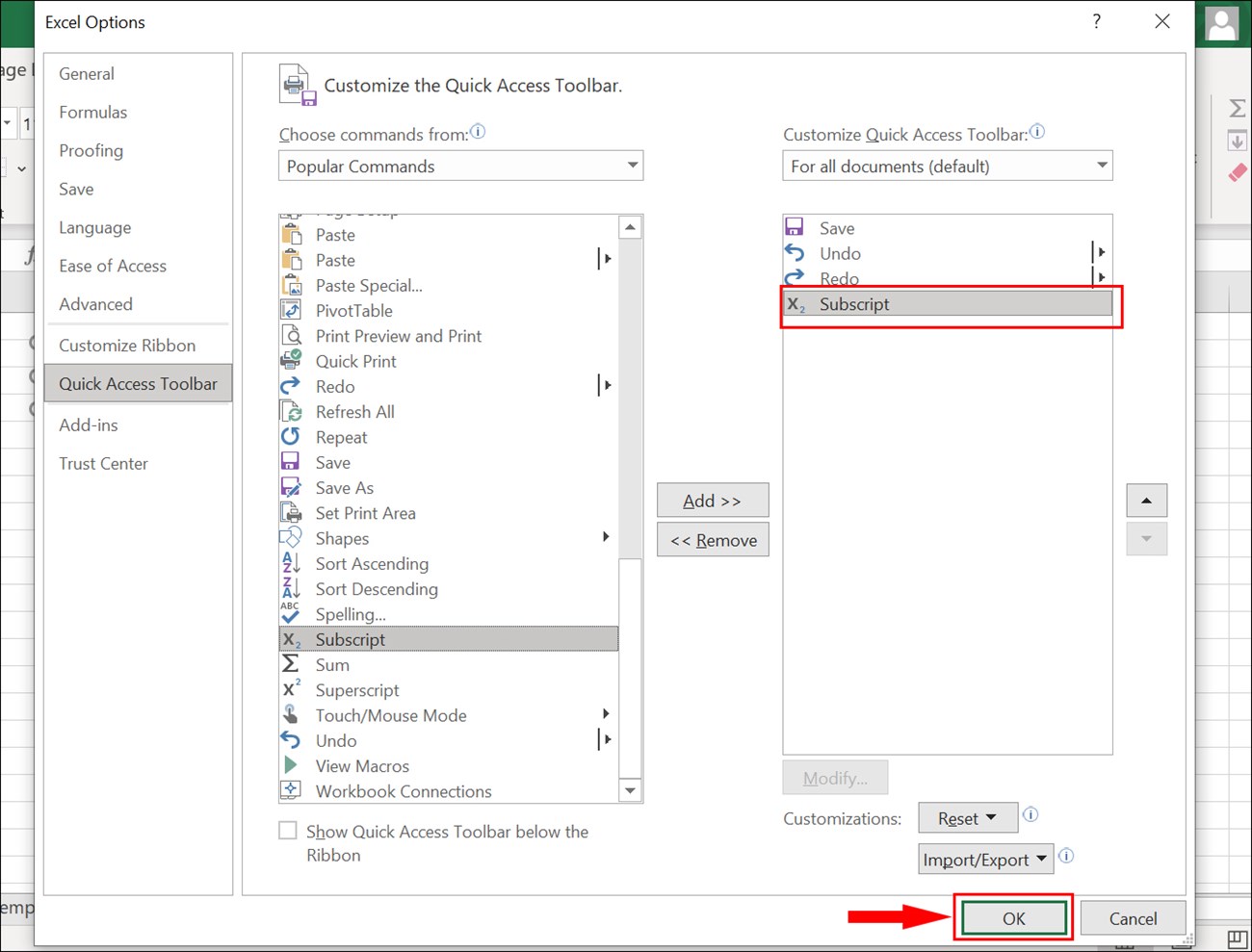Click the Spelling ABC checkmark icon
The width and height of the screenshot is (1252, 952).
291,613
